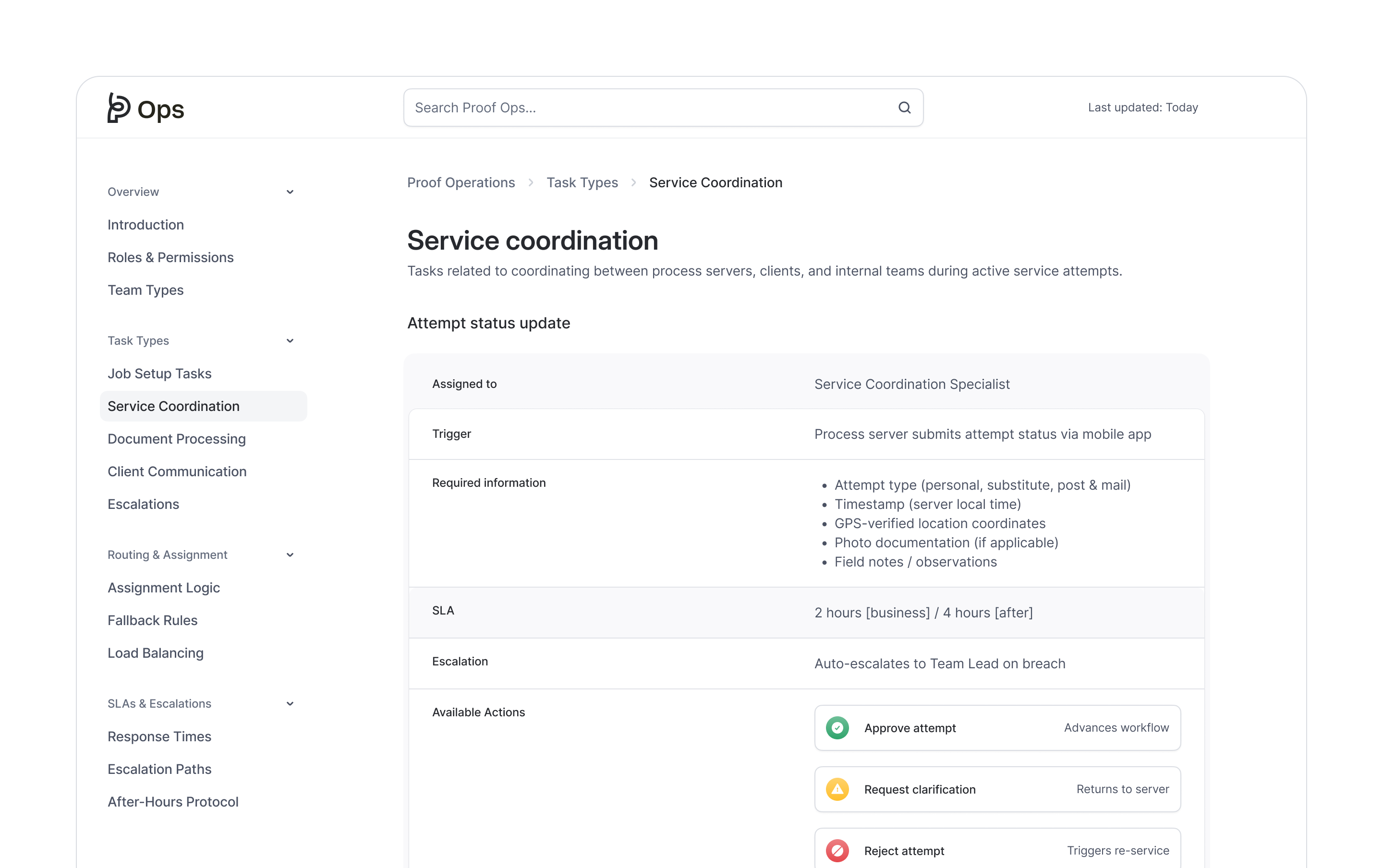1383x868 pixels.
Task: Select Service Coordination in the sidebar
Action: [173, 406]
